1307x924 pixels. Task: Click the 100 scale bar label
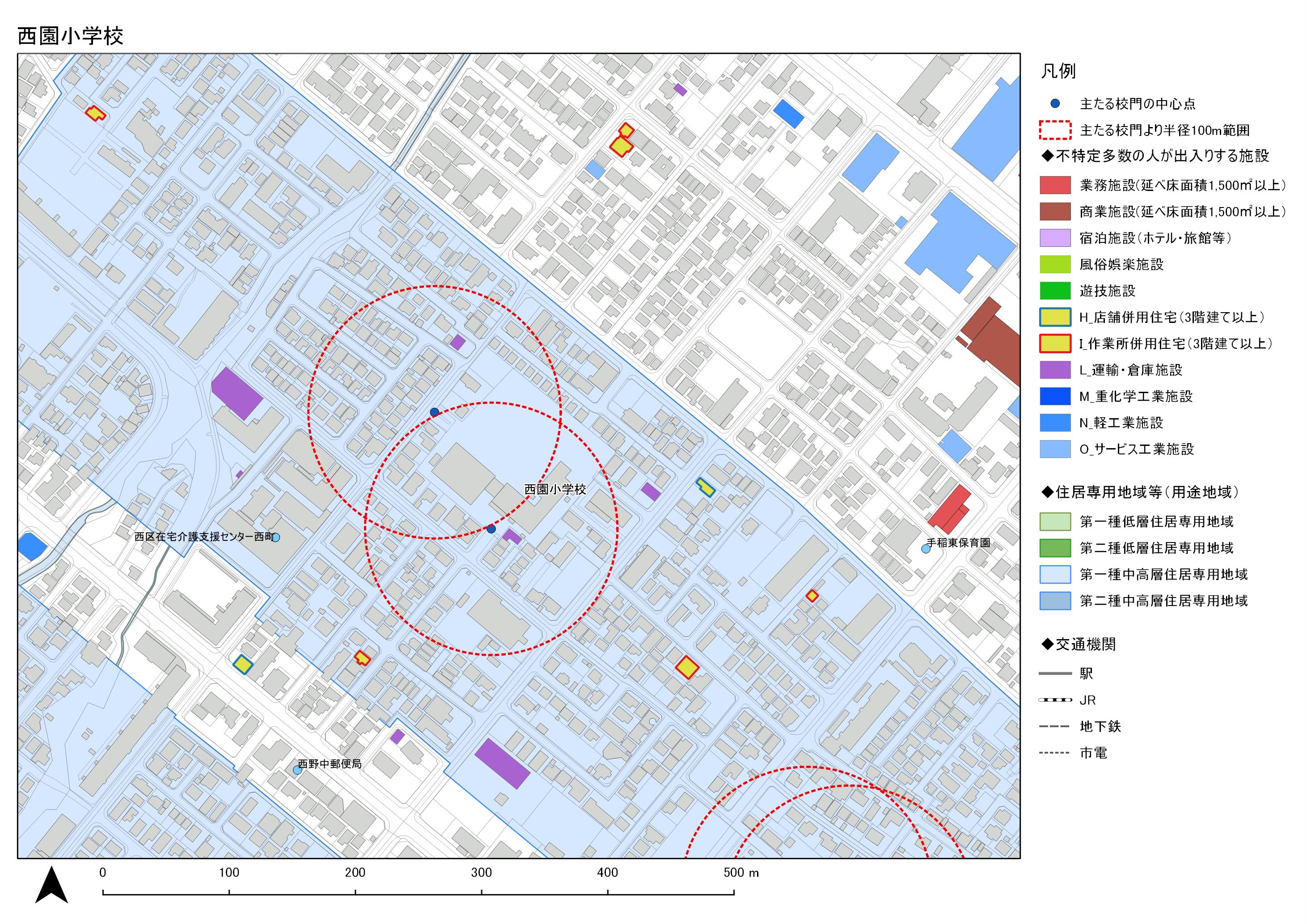(x=229, y=873)
